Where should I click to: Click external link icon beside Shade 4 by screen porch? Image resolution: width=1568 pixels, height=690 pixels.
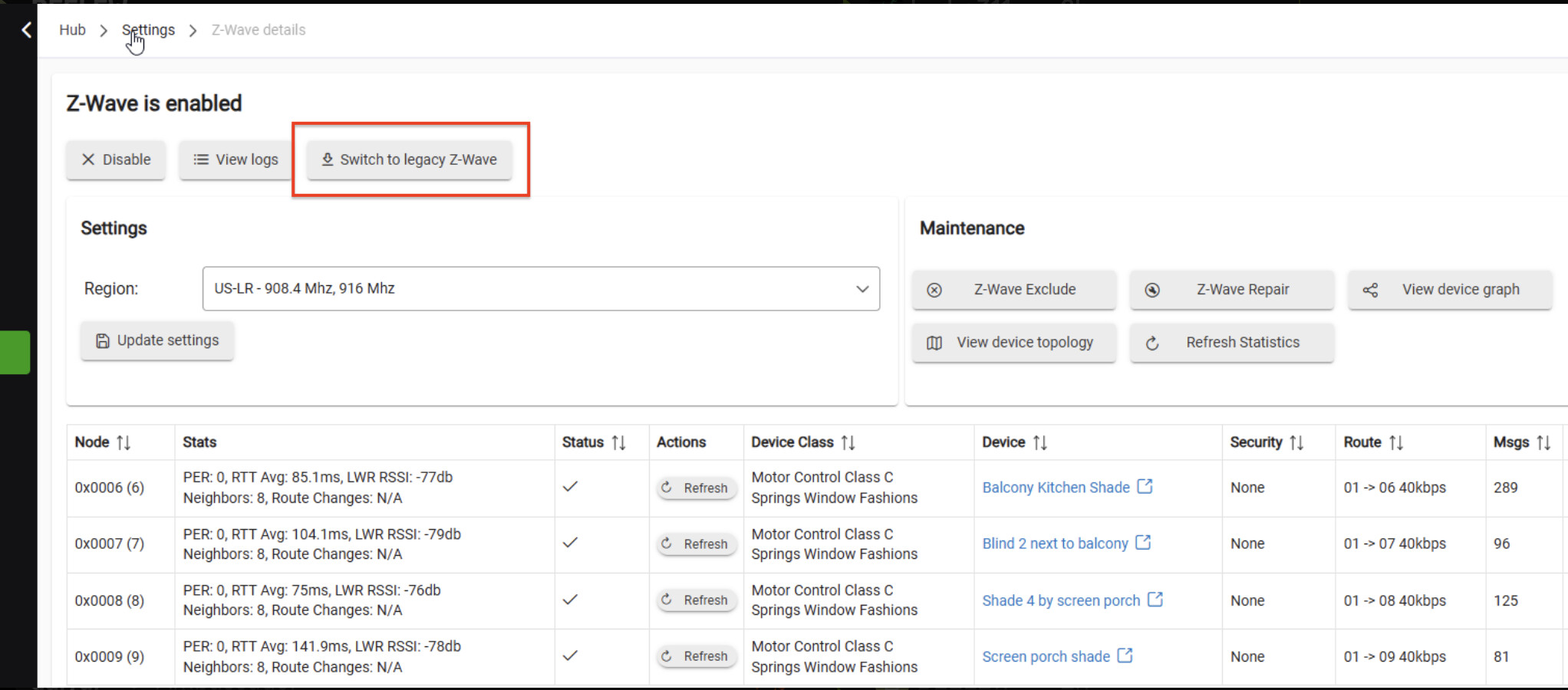click(1155, 600)
